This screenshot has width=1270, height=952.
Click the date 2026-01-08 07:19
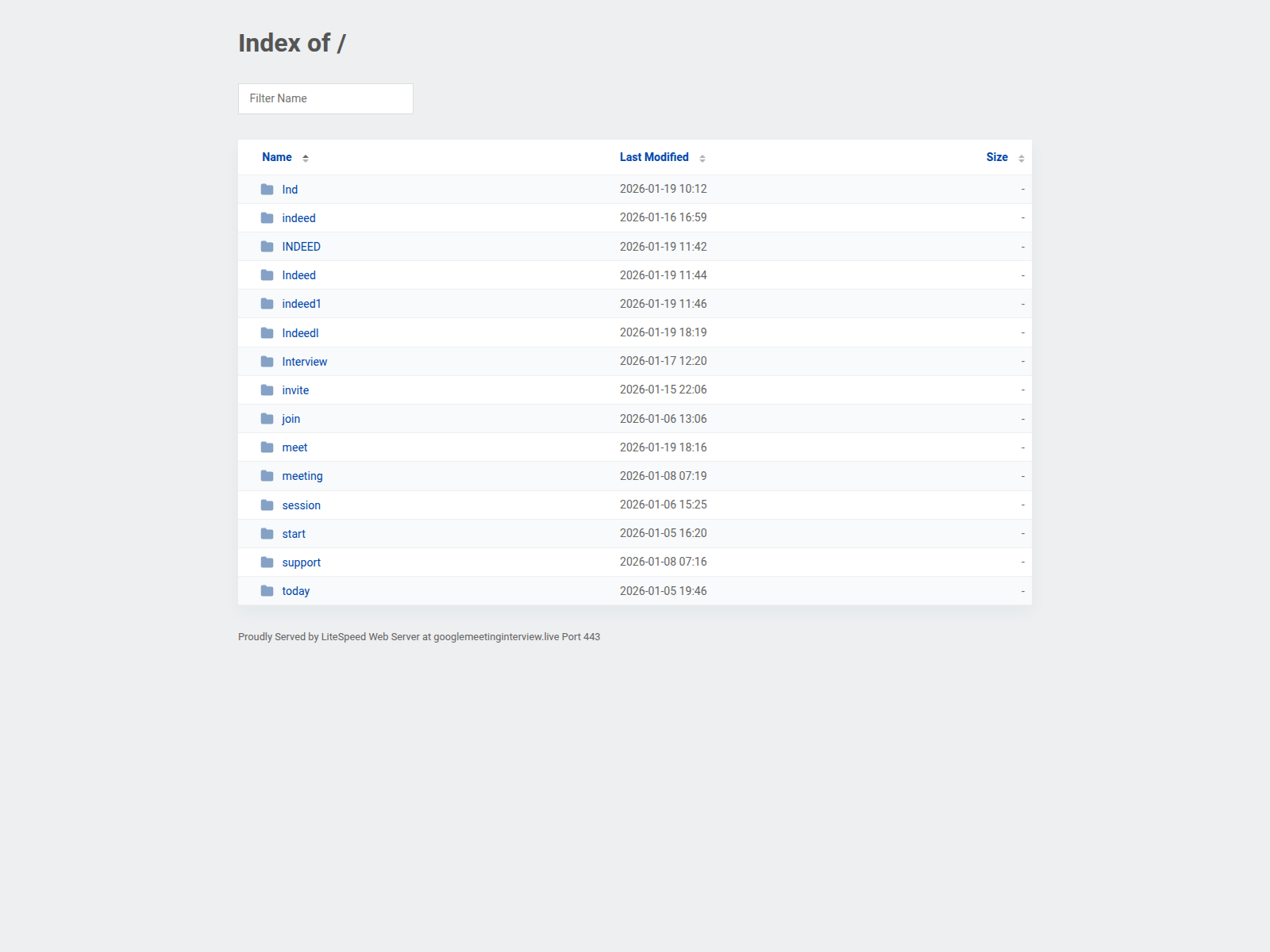664,476
